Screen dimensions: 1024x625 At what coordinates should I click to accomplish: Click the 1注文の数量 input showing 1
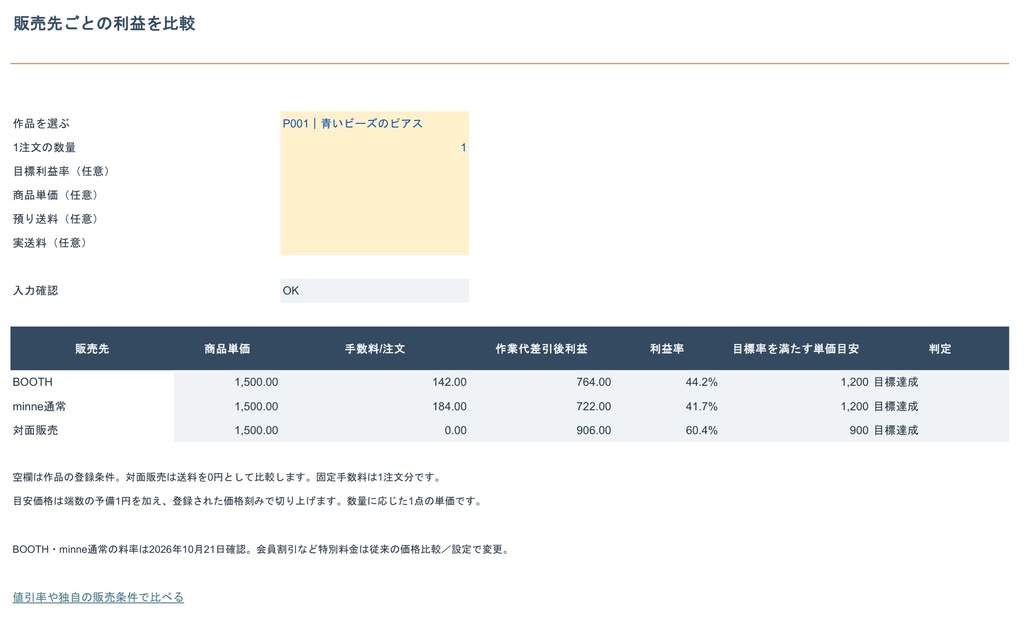(374, 148)
